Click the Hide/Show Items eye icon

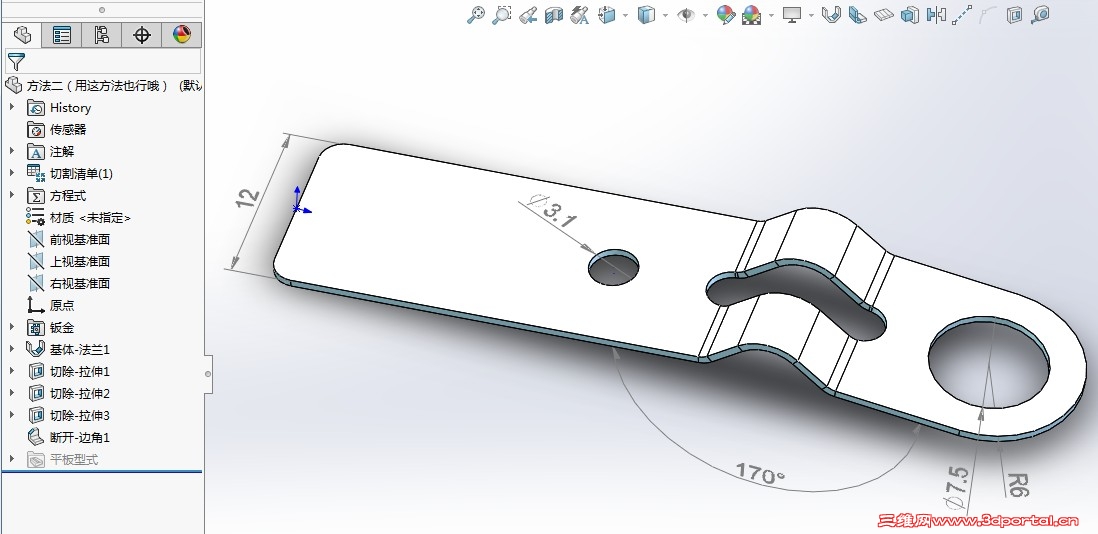(x=686, y=14)
